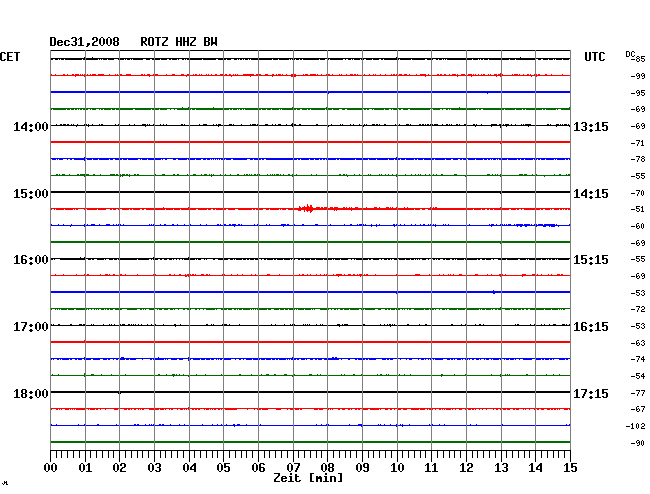Select the DC offset value -63
Viewport: 650px width, 494px height.
point(638,343)
